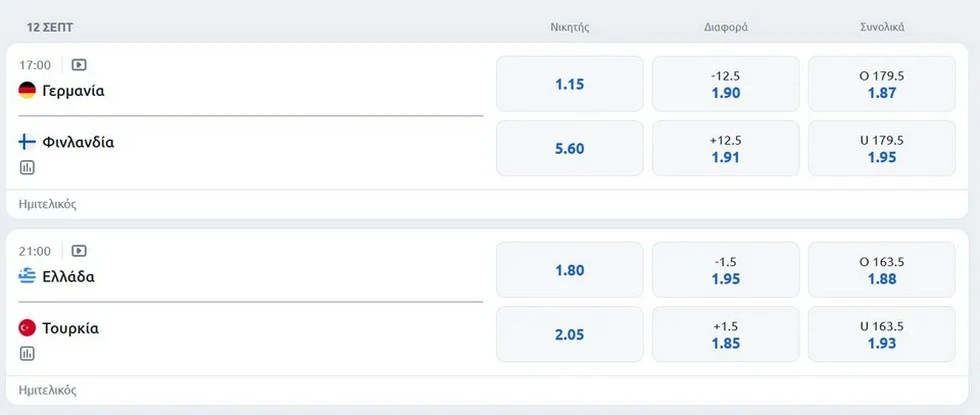
Task: Open the Γερμανία team name link
Action: tap(73, 90)
